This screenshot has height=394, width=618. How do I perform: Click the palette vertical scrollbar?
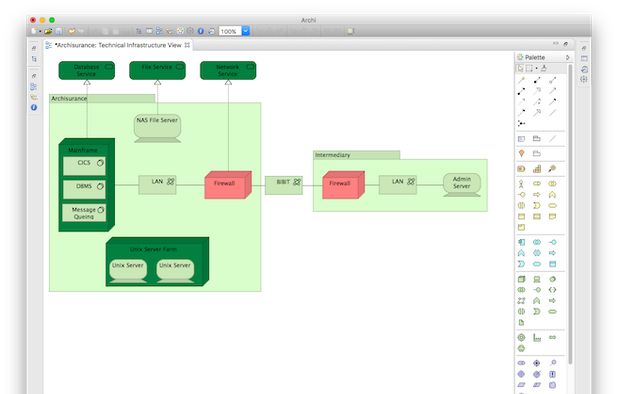[x=570, y=214]
